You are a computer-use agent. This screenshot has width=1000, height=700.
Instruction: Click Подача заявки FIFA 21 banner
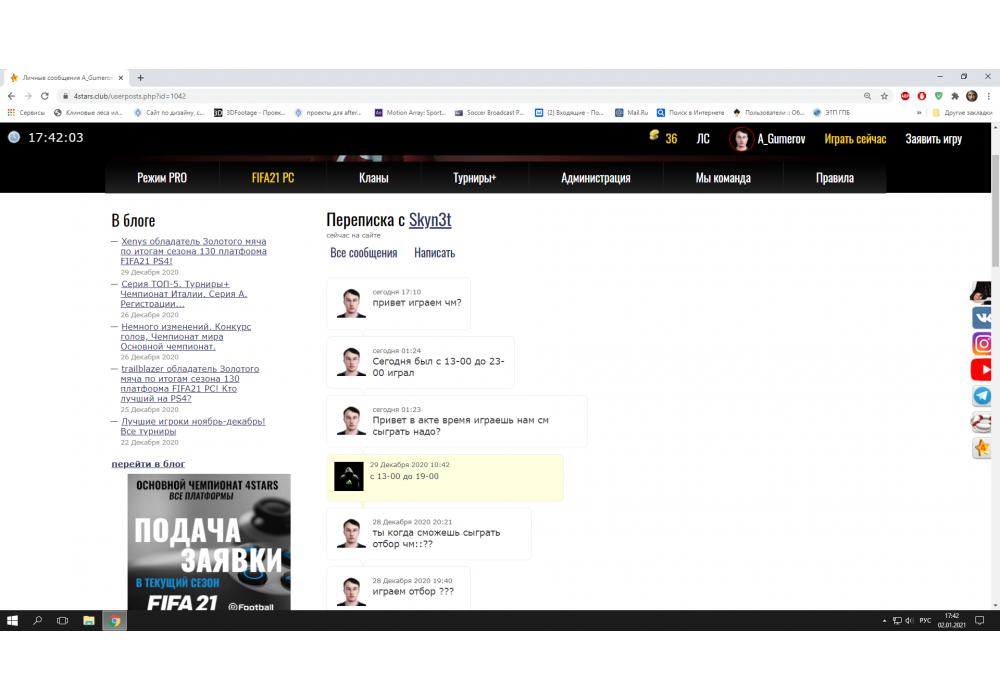point(209,542)
